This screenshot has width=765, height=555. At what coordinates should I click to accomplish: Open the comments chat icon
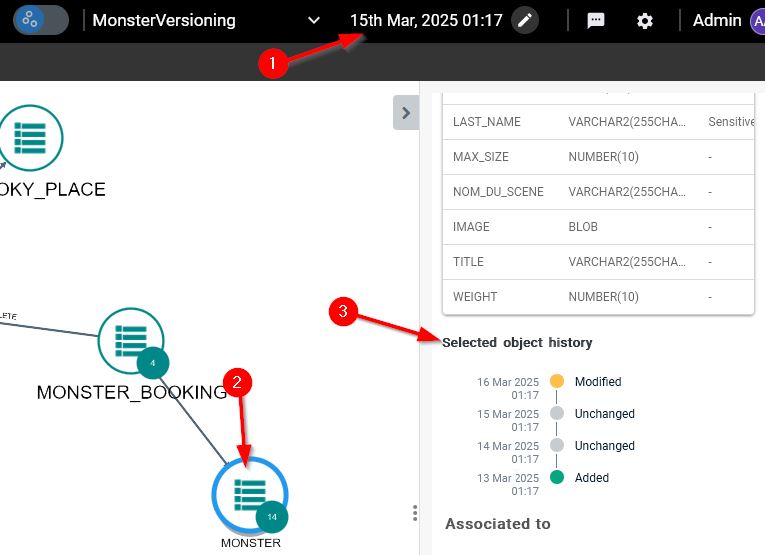(596, 20)
